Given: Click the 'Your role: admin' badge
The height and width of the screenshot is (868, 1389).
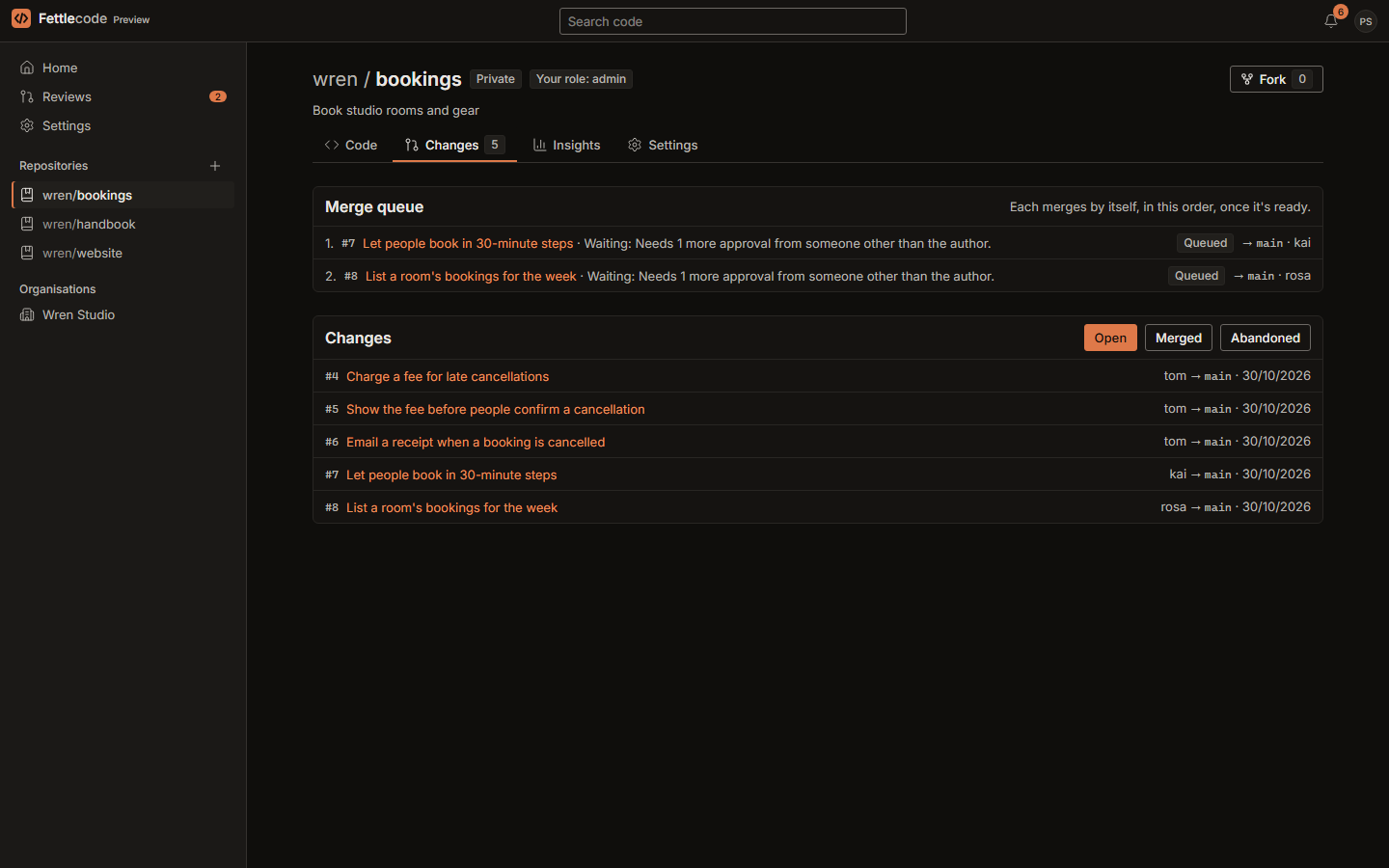Looking at the screenshot, I should (x=581, y=79).
